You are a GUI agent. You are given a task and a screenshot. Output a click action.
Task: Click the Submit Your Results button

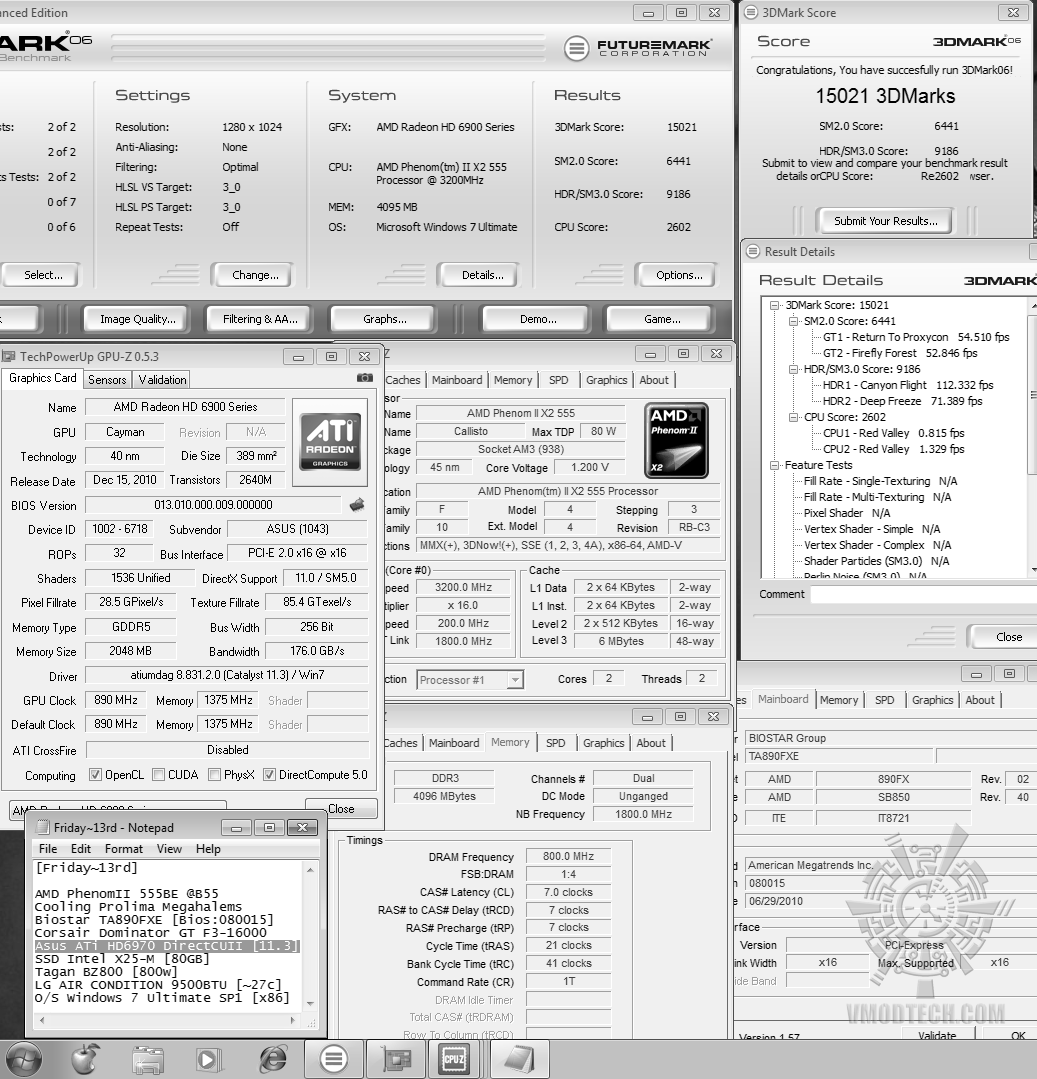point(886,221)
